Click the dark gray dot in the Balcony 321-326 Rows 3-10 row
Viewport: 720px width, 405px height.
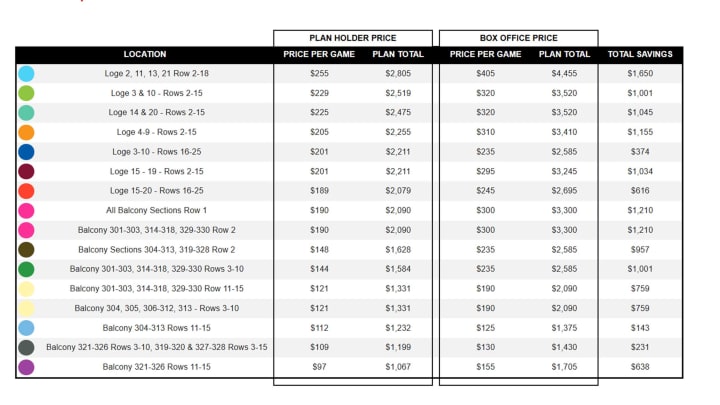click(x=26, y=347)
